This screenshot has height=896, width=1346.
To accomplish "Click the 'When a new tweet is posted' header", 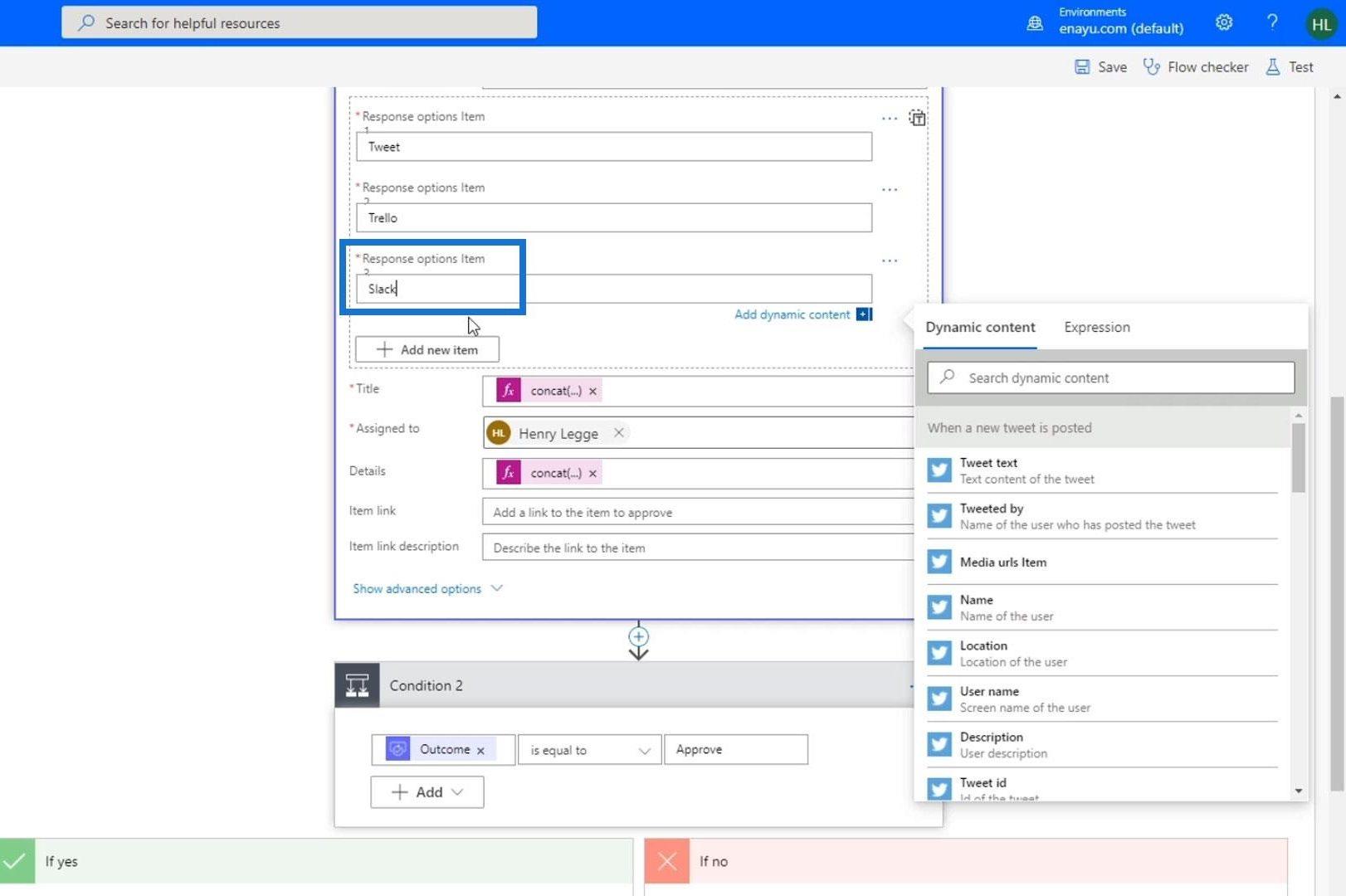I will tap(1104, 428).
